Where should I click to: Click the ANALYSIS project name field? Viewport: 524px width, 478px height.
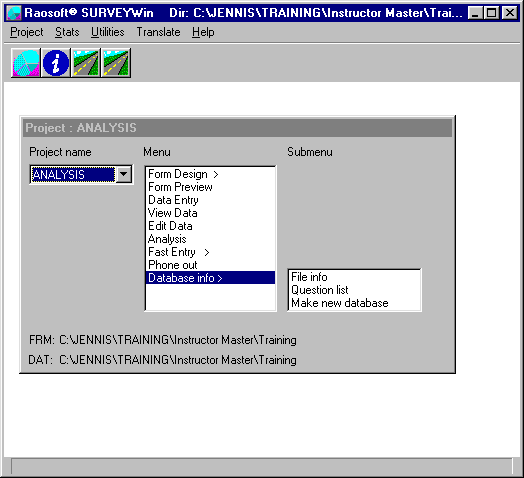click(73, 174)
